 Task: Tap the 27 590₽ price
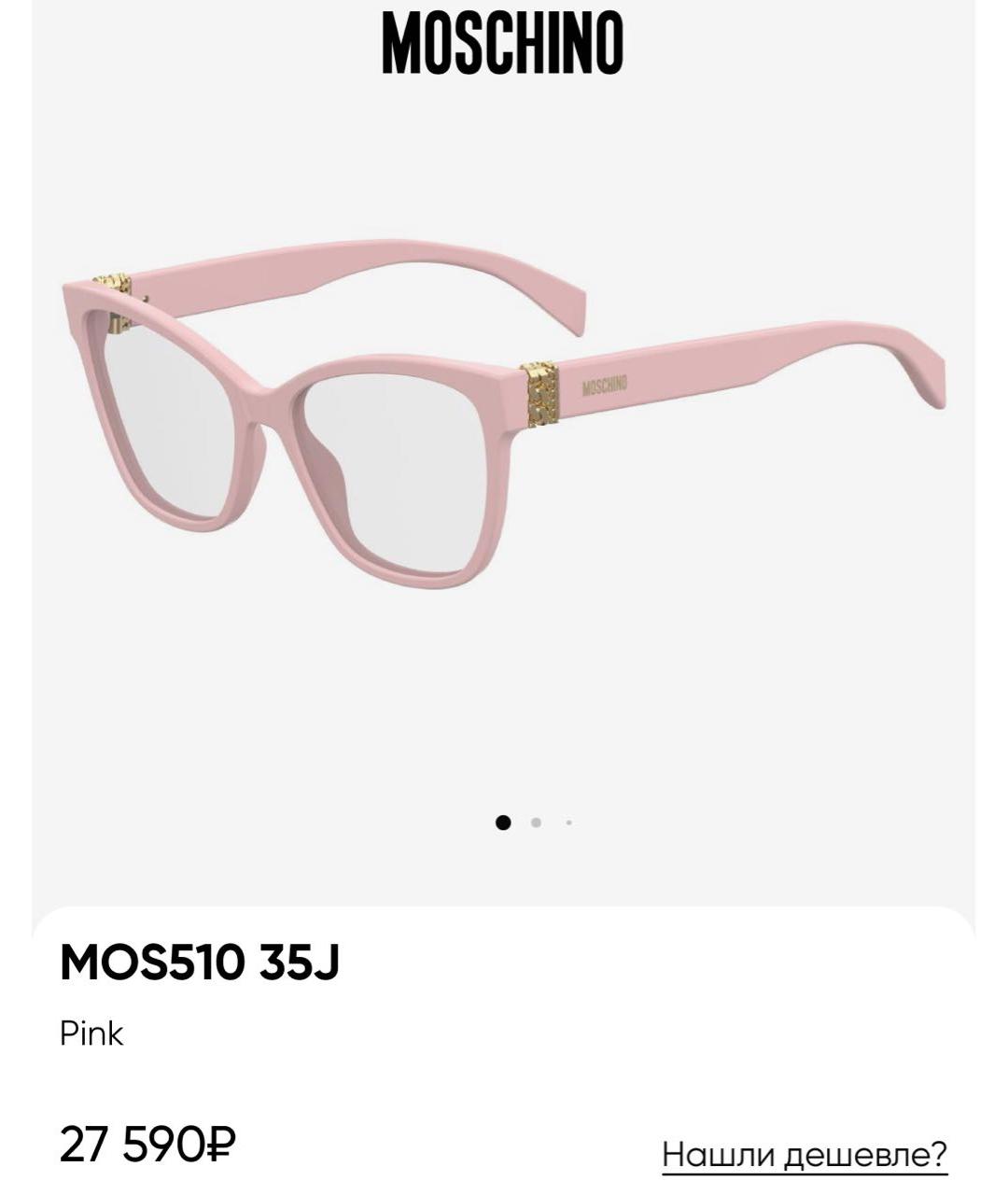pos(147,1145)
